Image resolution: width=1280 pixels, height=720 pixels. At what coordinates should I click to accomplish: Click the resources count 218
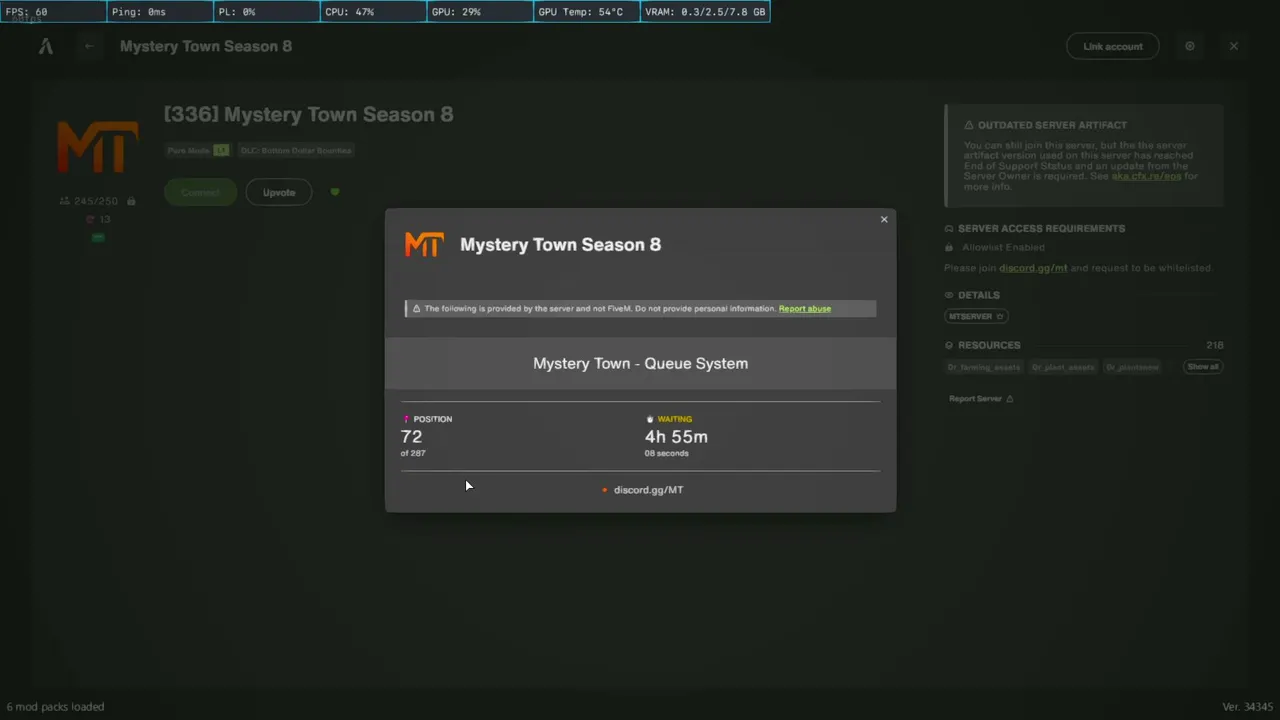point(1214,345)
